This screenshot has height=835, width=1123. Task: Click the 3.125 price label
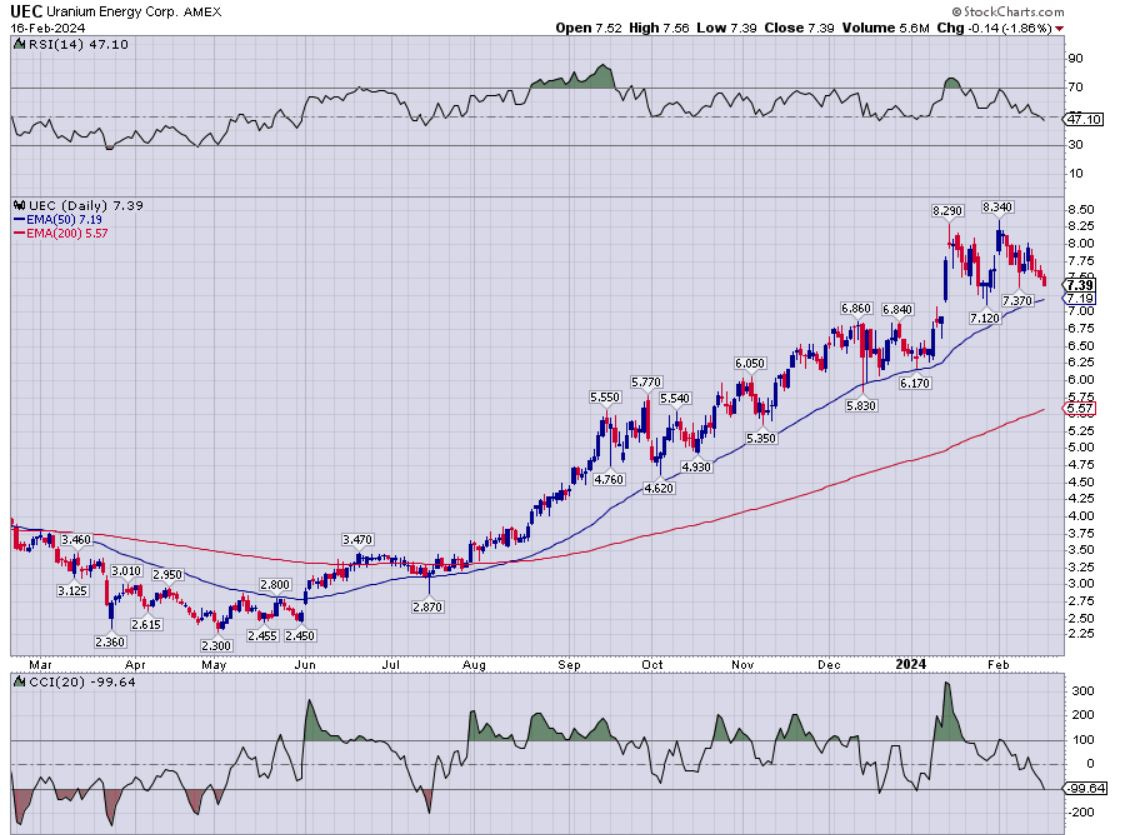(x=73, y=591)
